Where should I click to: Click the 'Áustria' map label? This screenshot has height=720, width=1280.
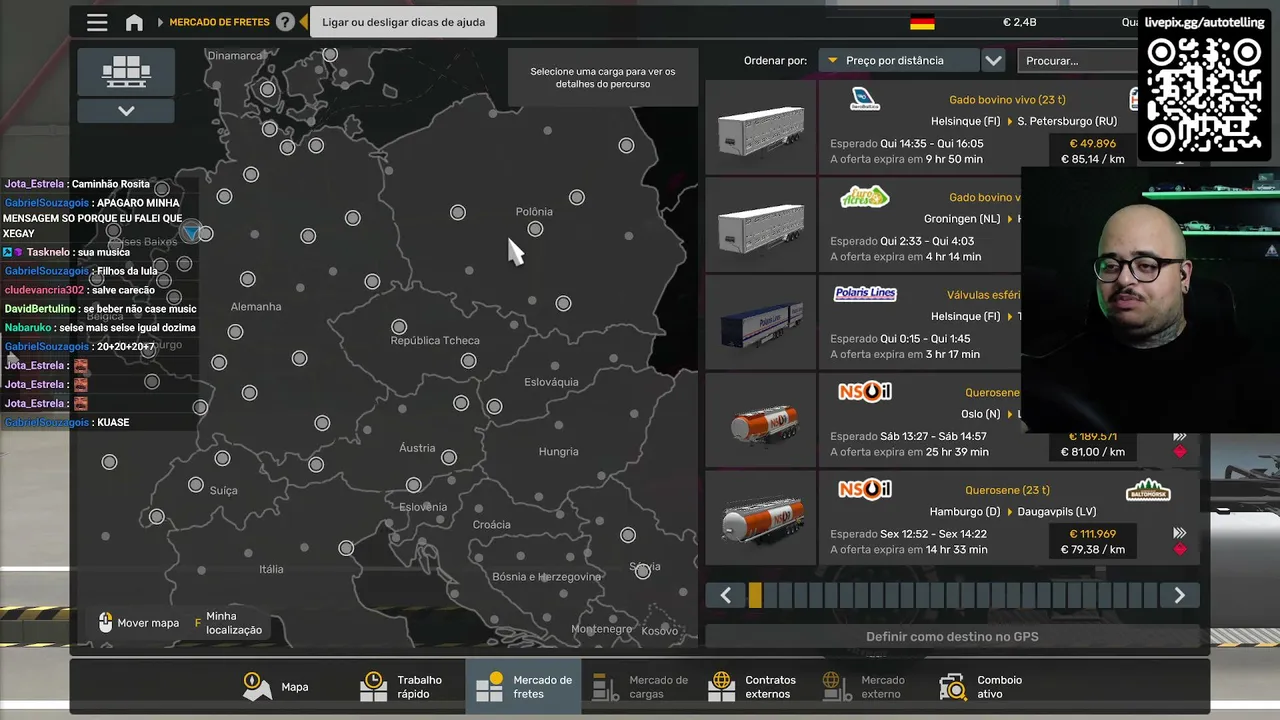[x=417, y=448]
